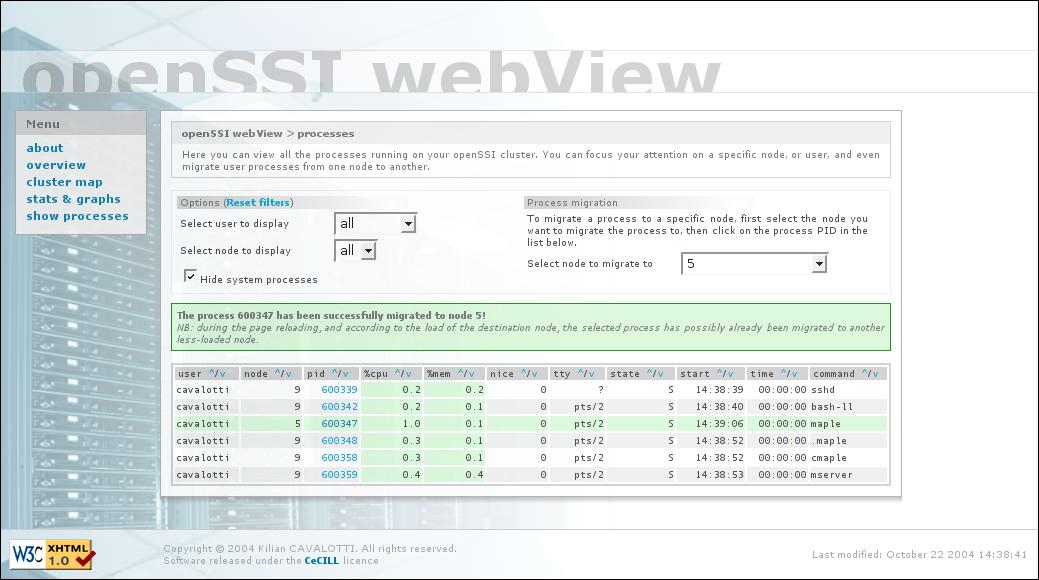Sort %cpu column descending with v arrow

click(x=408, y=374)
